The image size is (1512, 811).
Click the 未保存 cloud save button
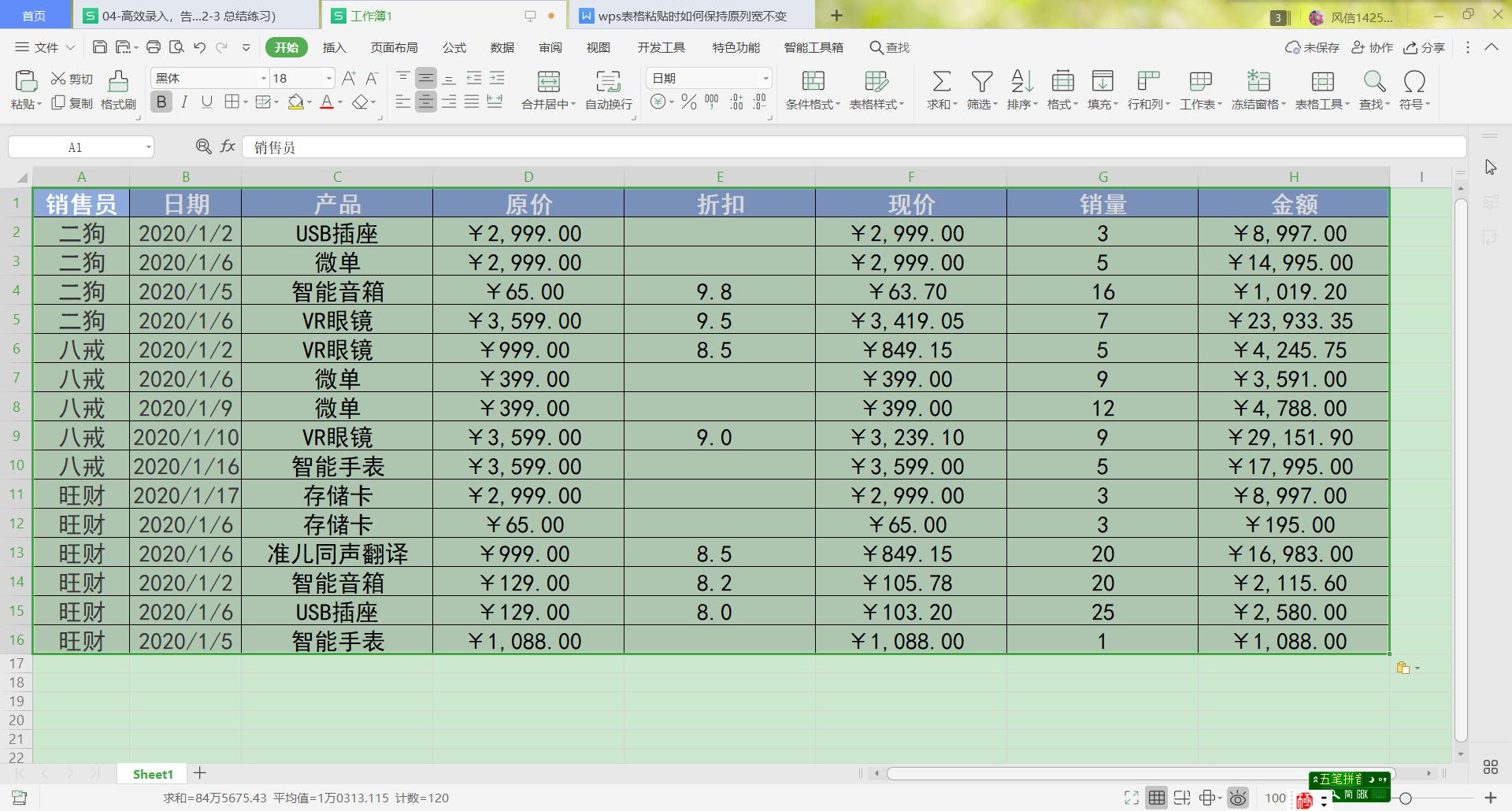click(1312, 47)
